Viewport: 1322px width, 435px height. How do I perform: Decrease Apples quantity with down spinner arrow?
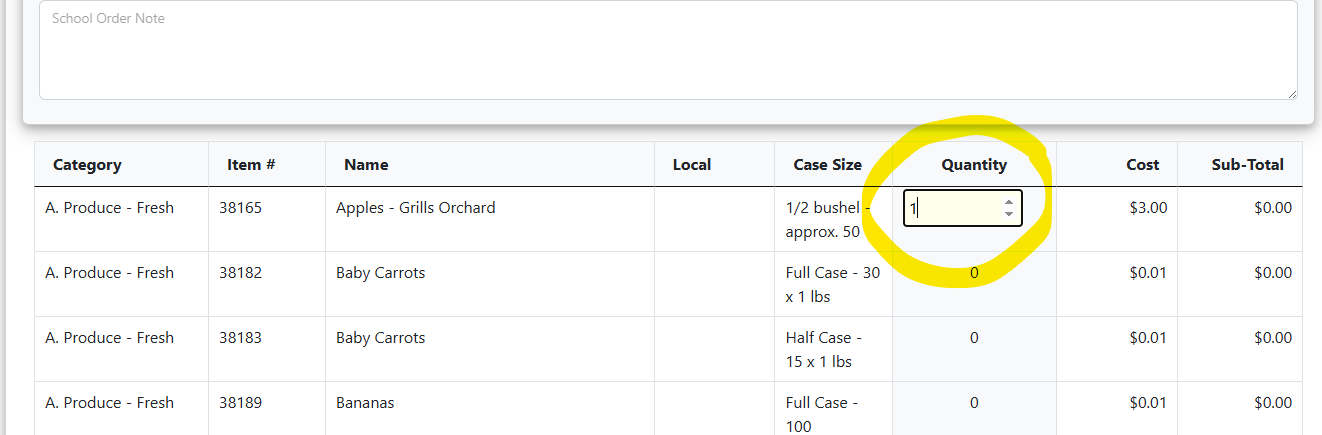(x=1008, y=214)
